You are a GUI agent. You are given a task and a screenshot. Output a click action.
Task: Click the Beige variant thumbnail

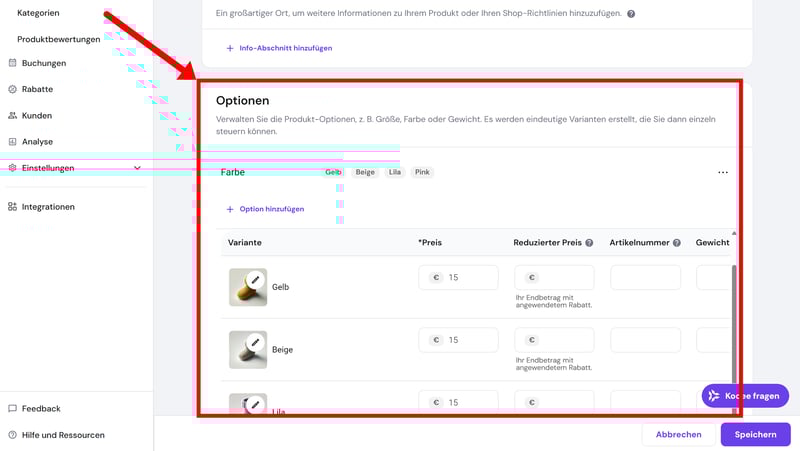(x=248, y=349)
